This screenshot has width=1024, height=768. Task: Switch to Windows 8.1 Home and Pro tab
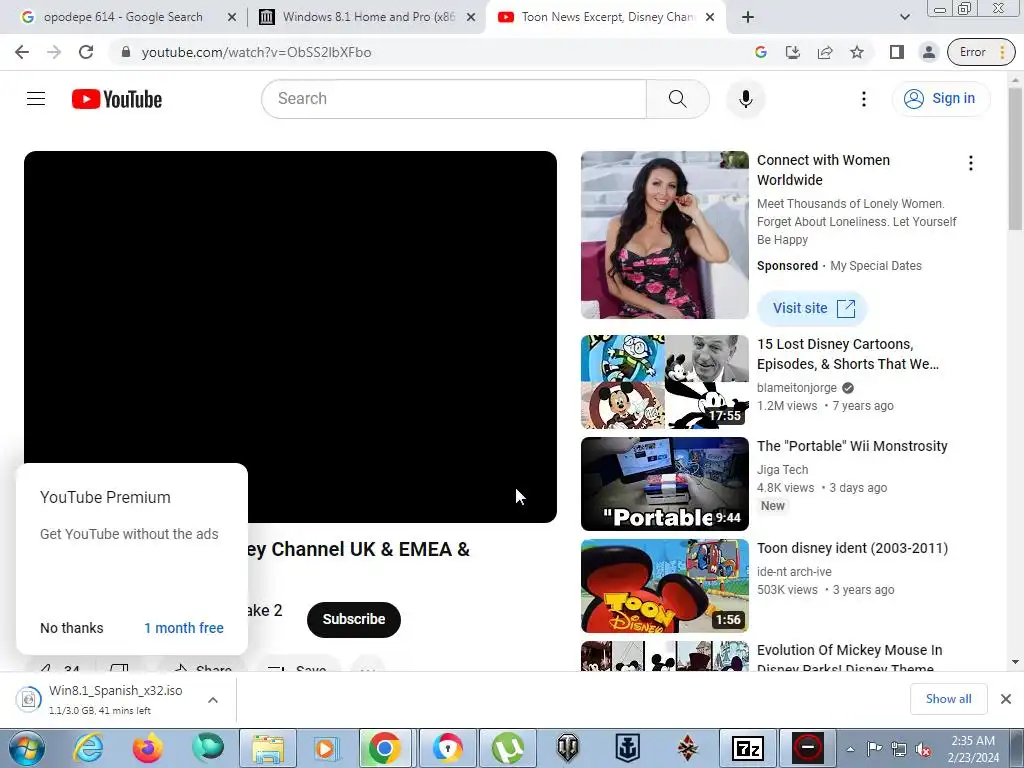click(x=368, y=18)
